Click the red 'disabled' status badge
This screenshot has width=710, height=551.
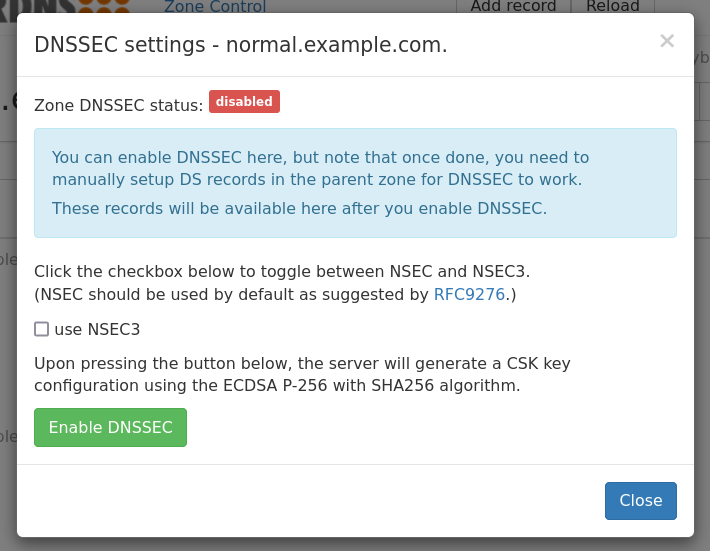(244, 102)
